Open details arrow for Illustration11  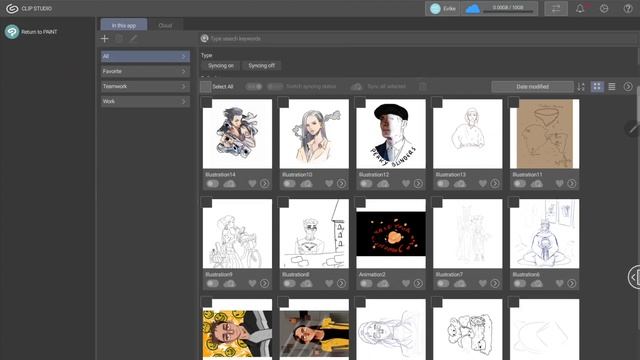point(571,184)
